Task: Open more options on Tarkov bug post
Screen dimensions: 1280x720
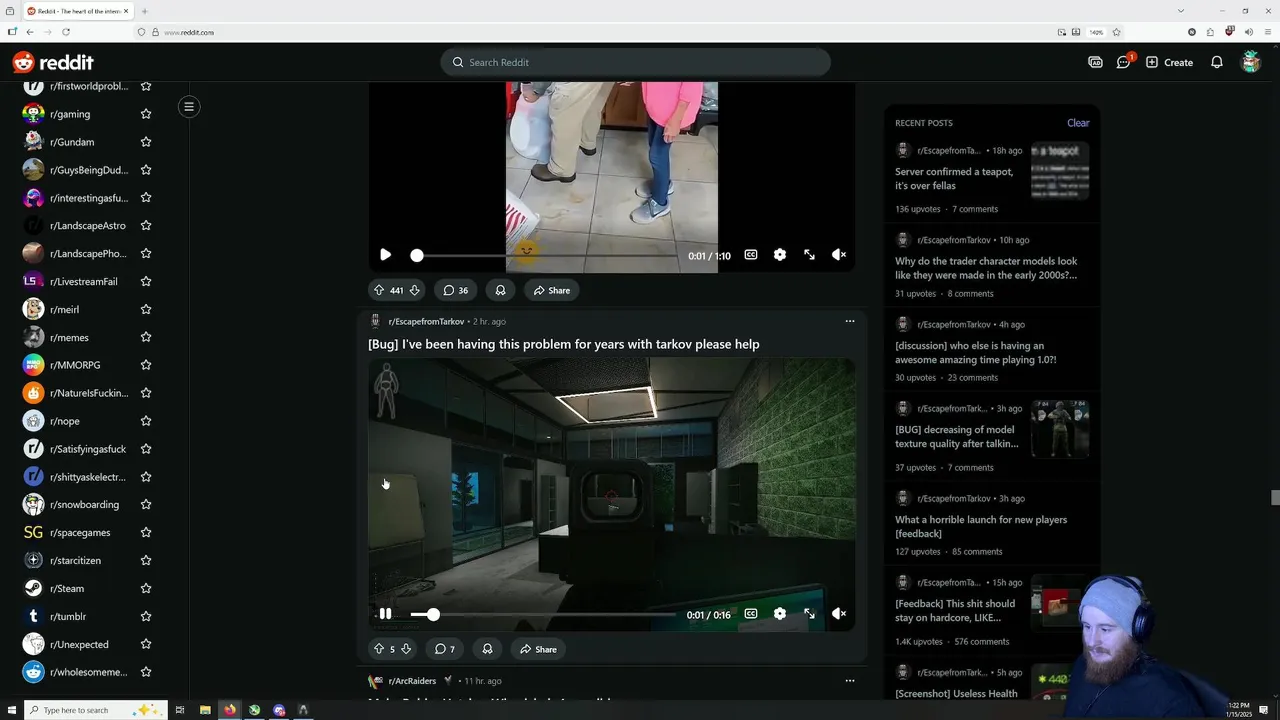Action: [850, 321]
